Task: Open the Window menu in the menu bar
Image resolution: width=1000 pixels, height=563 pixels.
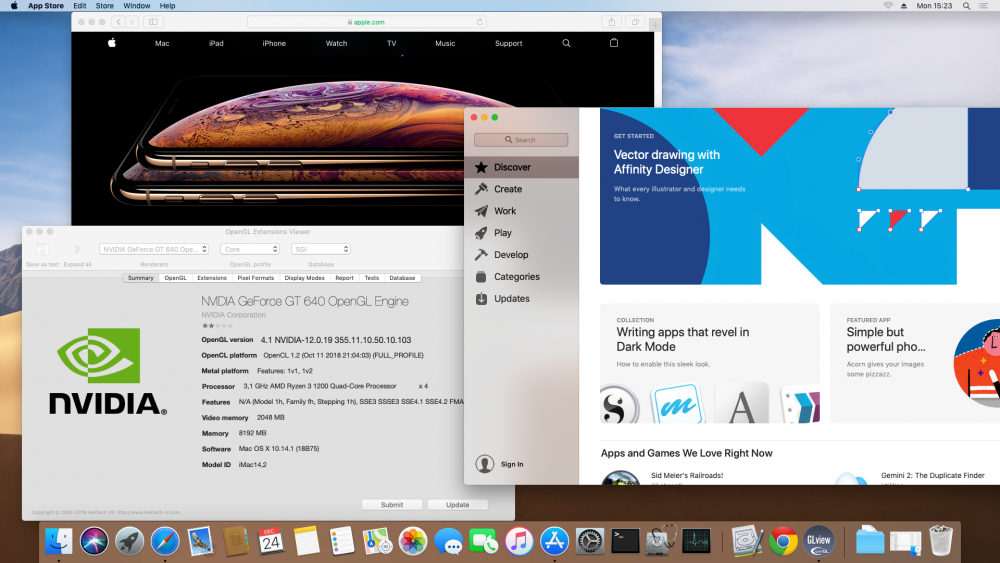Action: pos(136,6)
